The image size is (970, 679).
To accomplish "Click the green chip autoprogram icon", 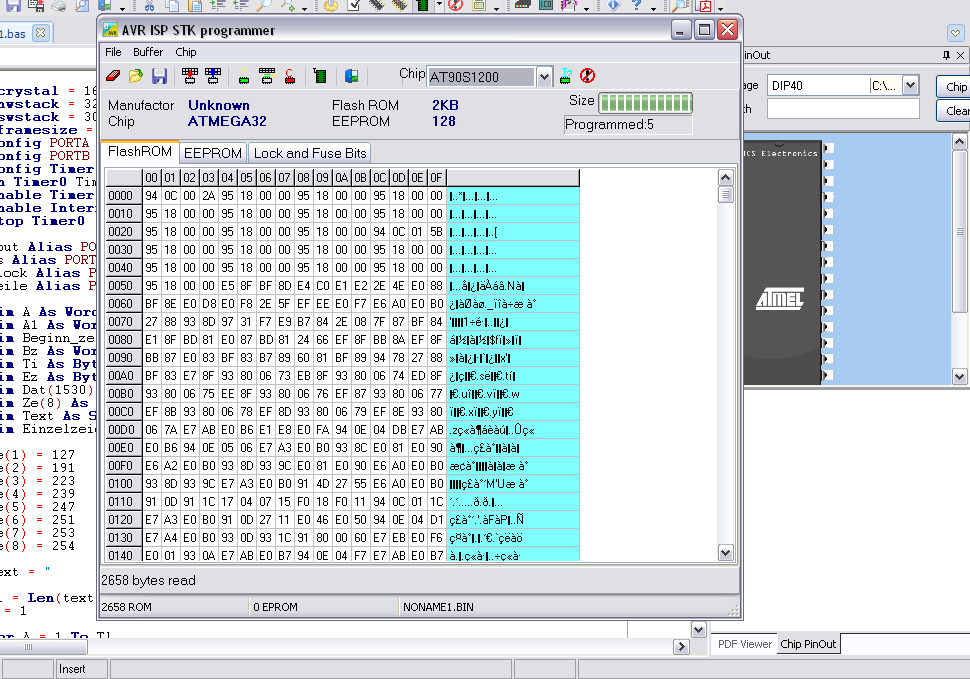I will tap(320, 76).
